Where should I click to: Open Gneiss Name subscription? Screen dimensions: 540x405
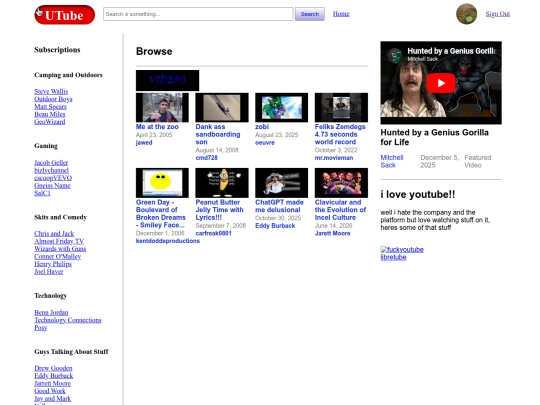tap(52, 186)
